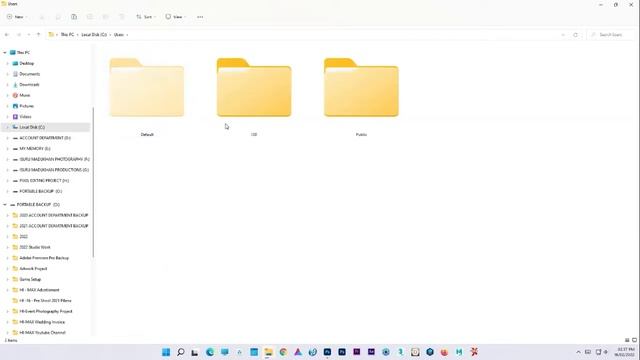Click the folder icon in address bar
Image resolution: width=640 pixels, height=360 pixels.
coord(51,35)
